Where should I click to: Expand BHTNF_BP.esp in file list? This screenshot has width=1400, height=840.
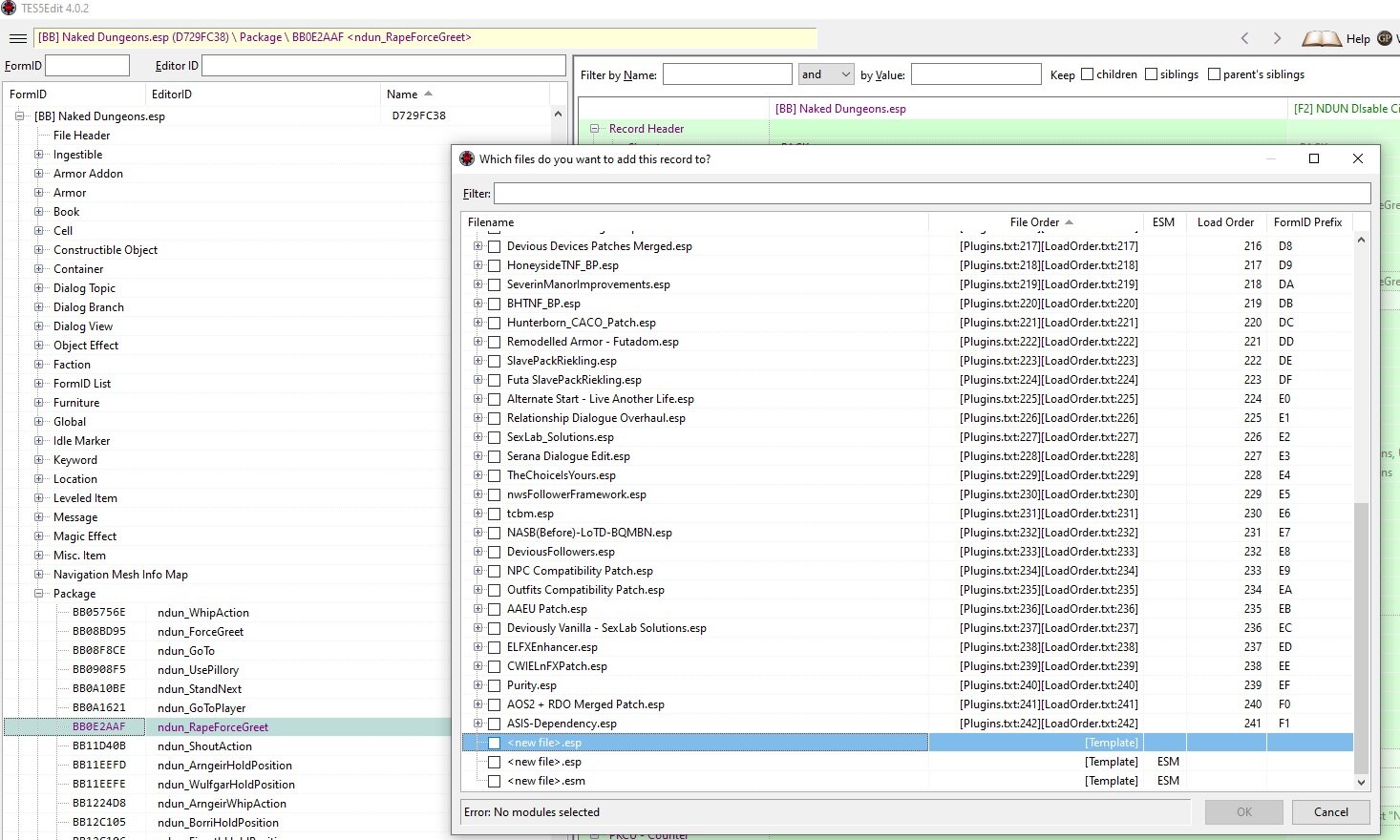(477, 304)
